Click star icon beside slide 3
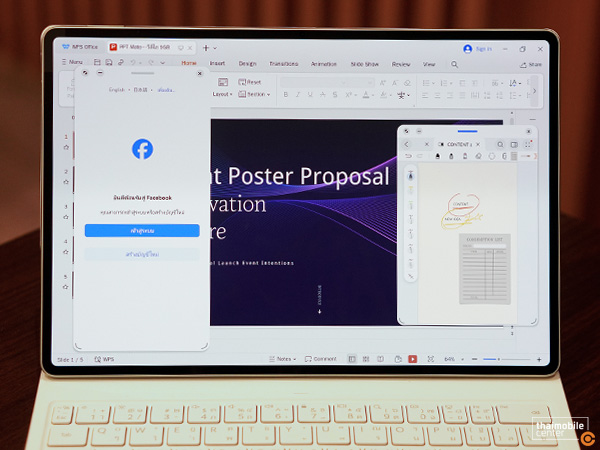 [x=66, y=217]
